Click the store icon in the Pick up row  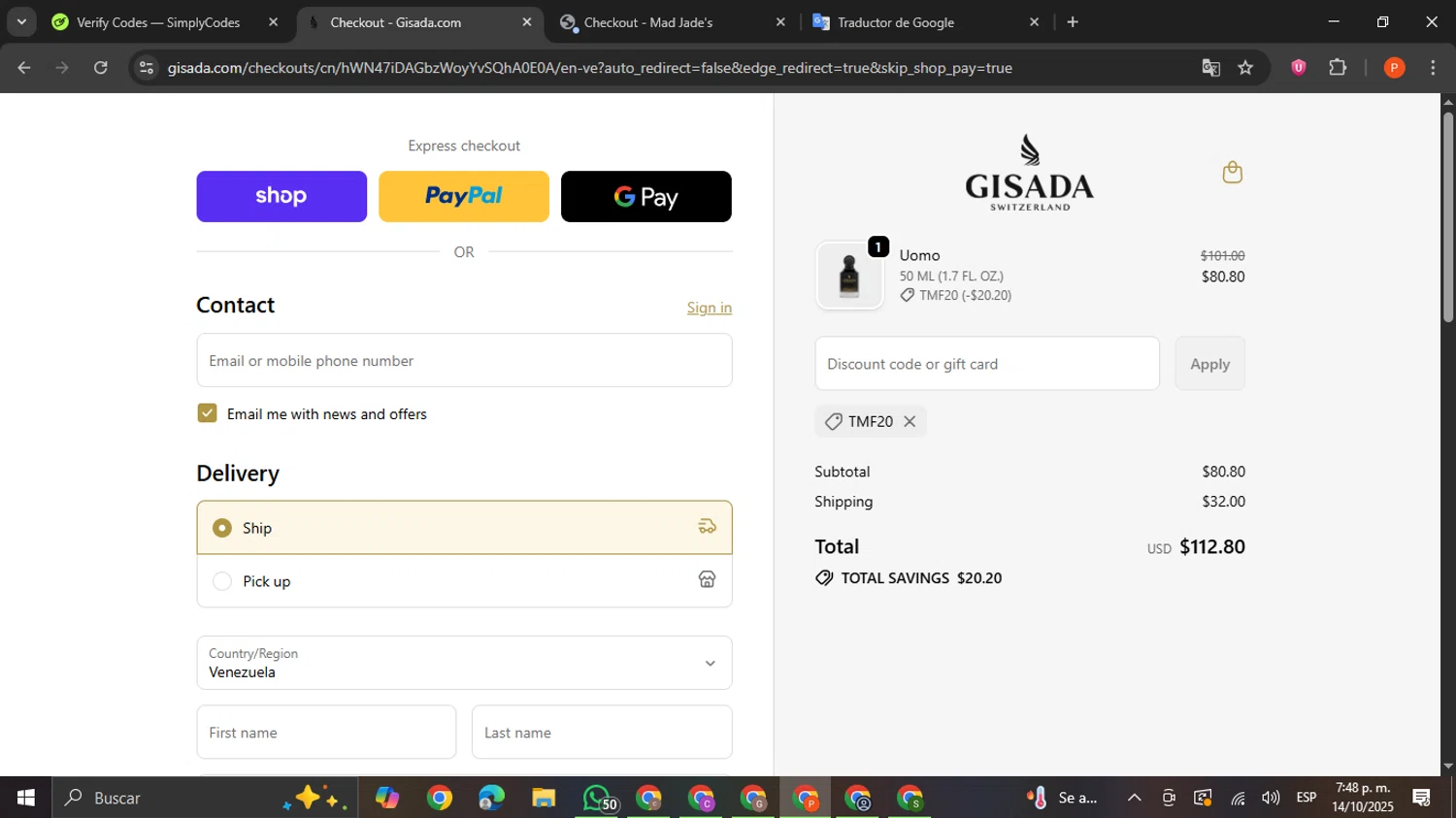(x=707, y=579)
